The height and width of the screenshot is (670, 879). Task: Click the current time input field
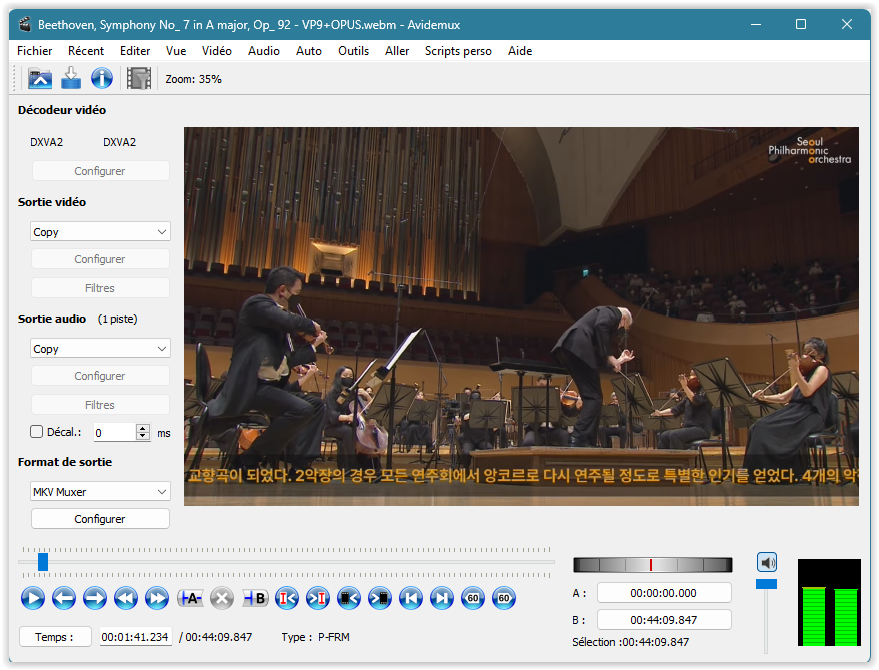point(135,637)
